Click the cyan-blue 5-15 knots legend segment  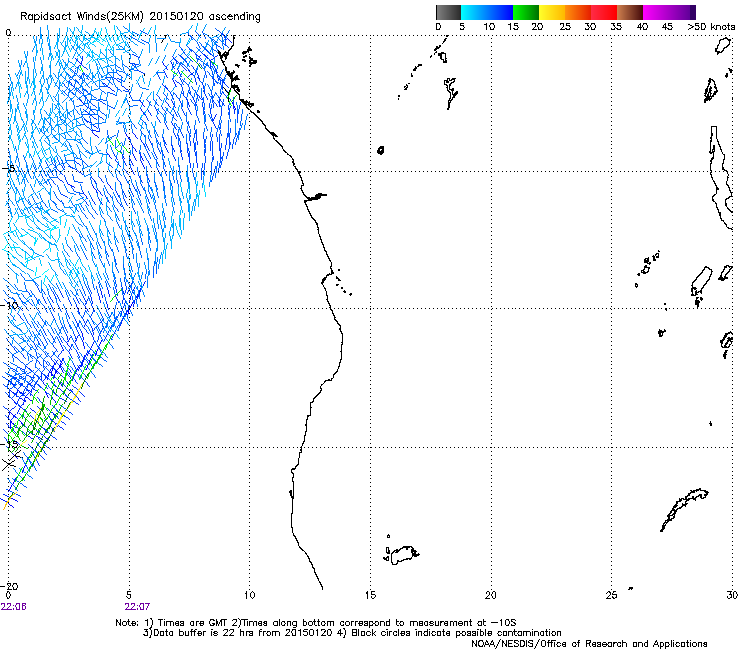[x=487, y=12]
